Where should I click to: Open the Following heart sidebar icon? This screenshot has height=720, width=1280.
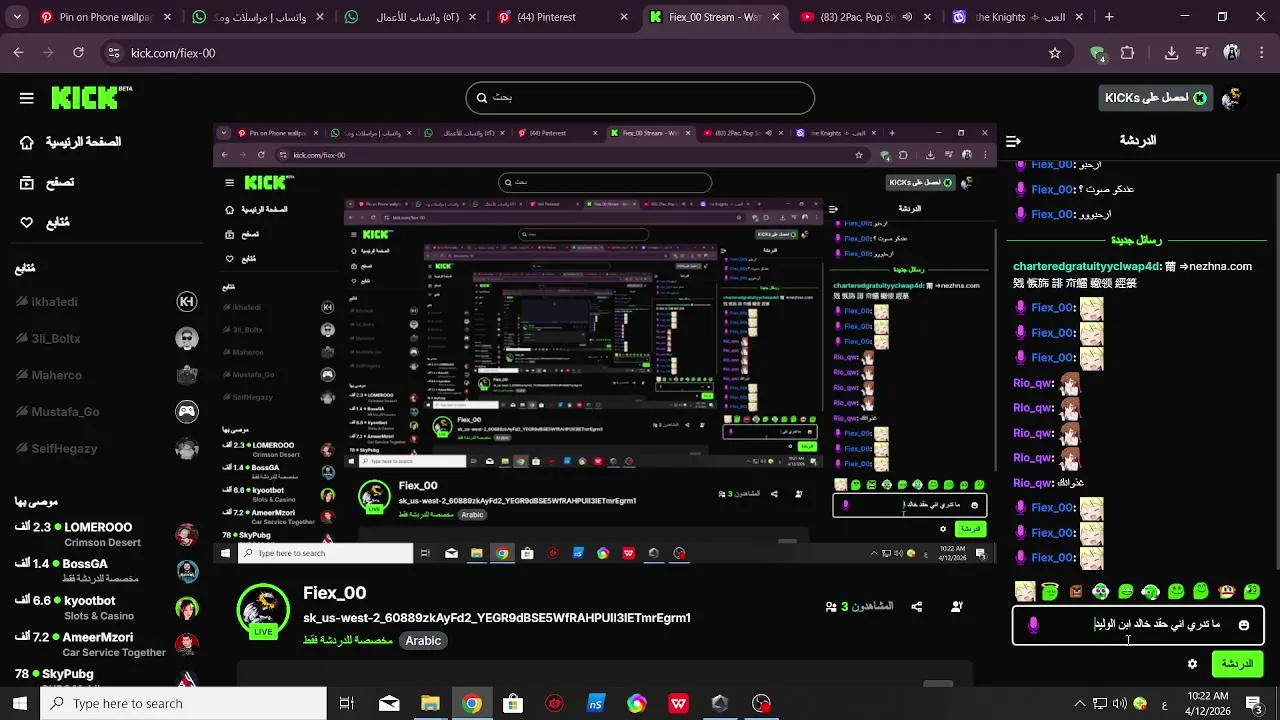pos(27,222)
